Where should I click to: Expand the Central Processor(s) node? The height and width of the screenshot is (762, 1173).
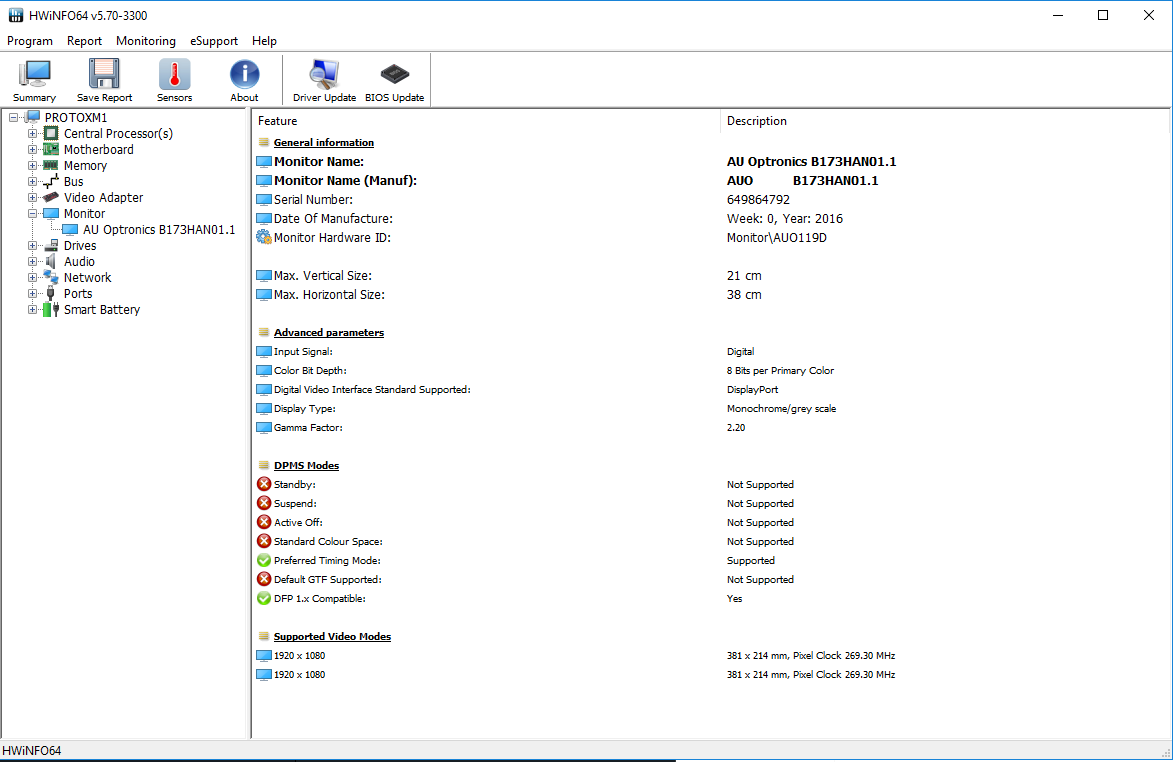coord(32,134)
